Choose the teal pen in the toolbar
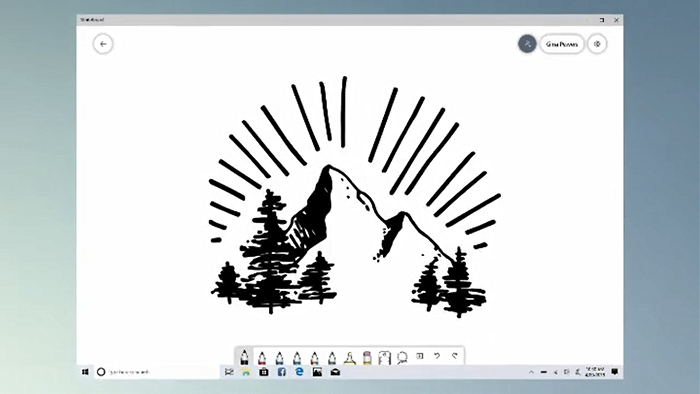Screen dimensions: 700x394 point(297,357)
